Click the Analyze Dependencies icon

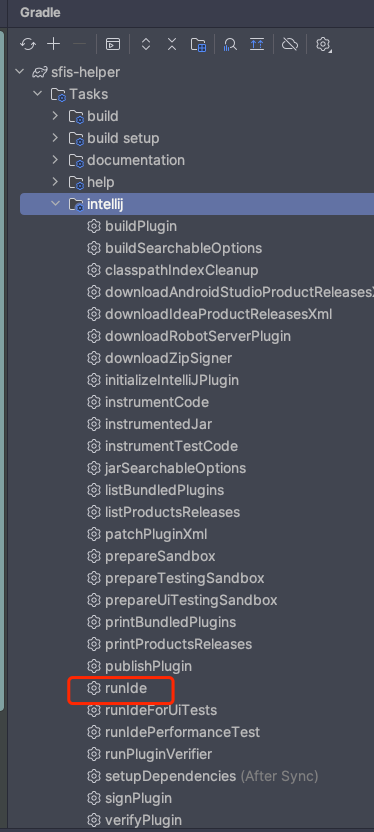point(230,45)
